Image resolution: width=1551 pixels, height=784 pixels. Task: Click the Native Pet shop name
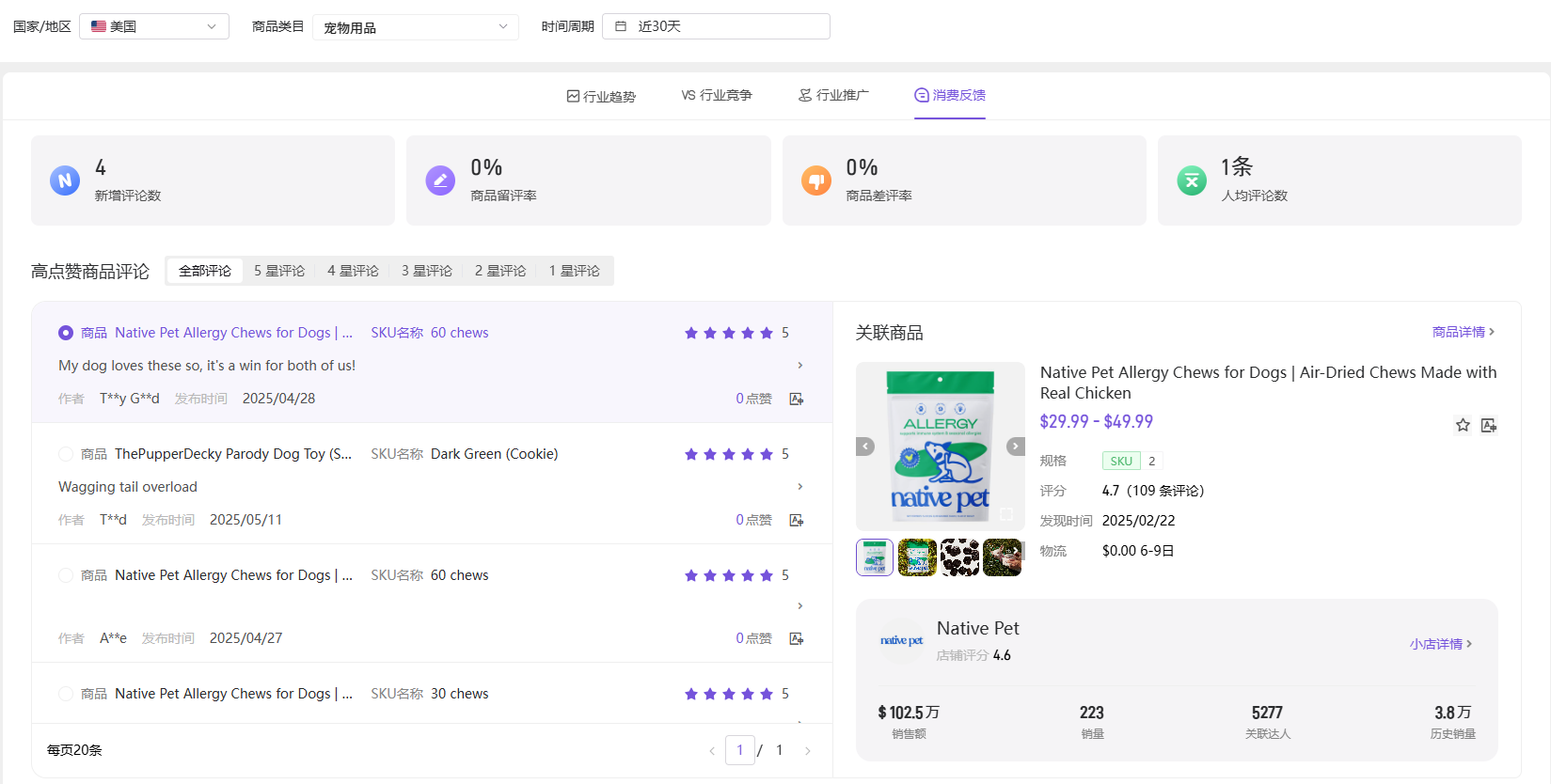pos(977,628)
